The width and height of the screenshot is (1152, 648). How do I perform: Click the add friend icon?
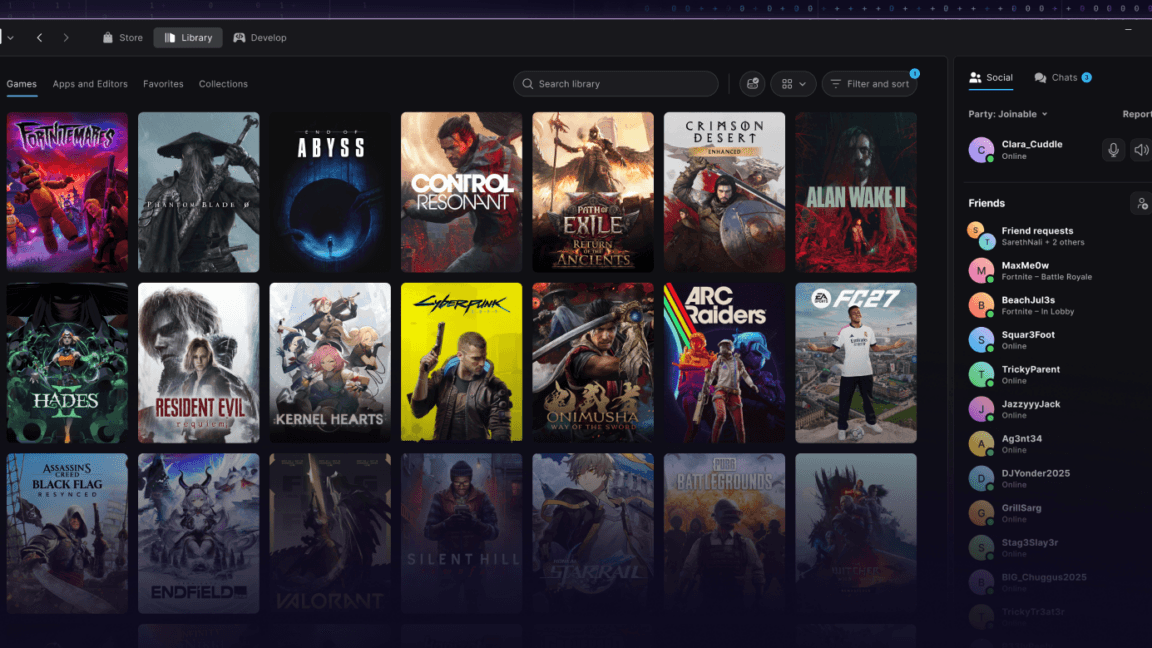(1141, 204)
